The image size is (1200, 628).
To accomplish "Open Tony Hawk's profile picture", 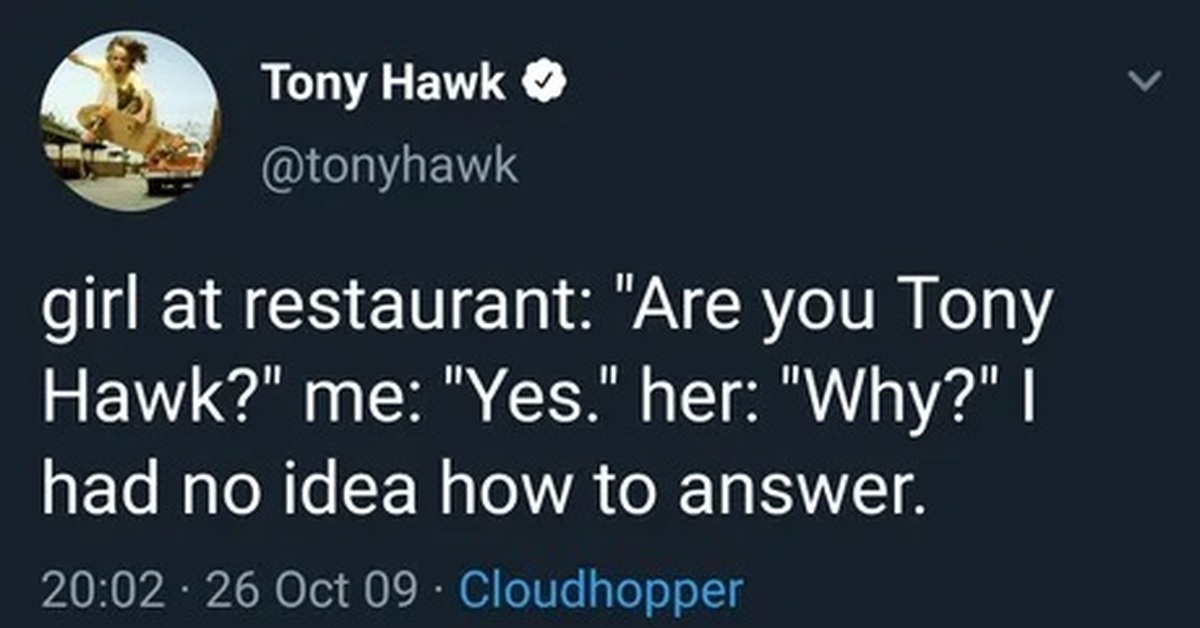I will 129,121.
